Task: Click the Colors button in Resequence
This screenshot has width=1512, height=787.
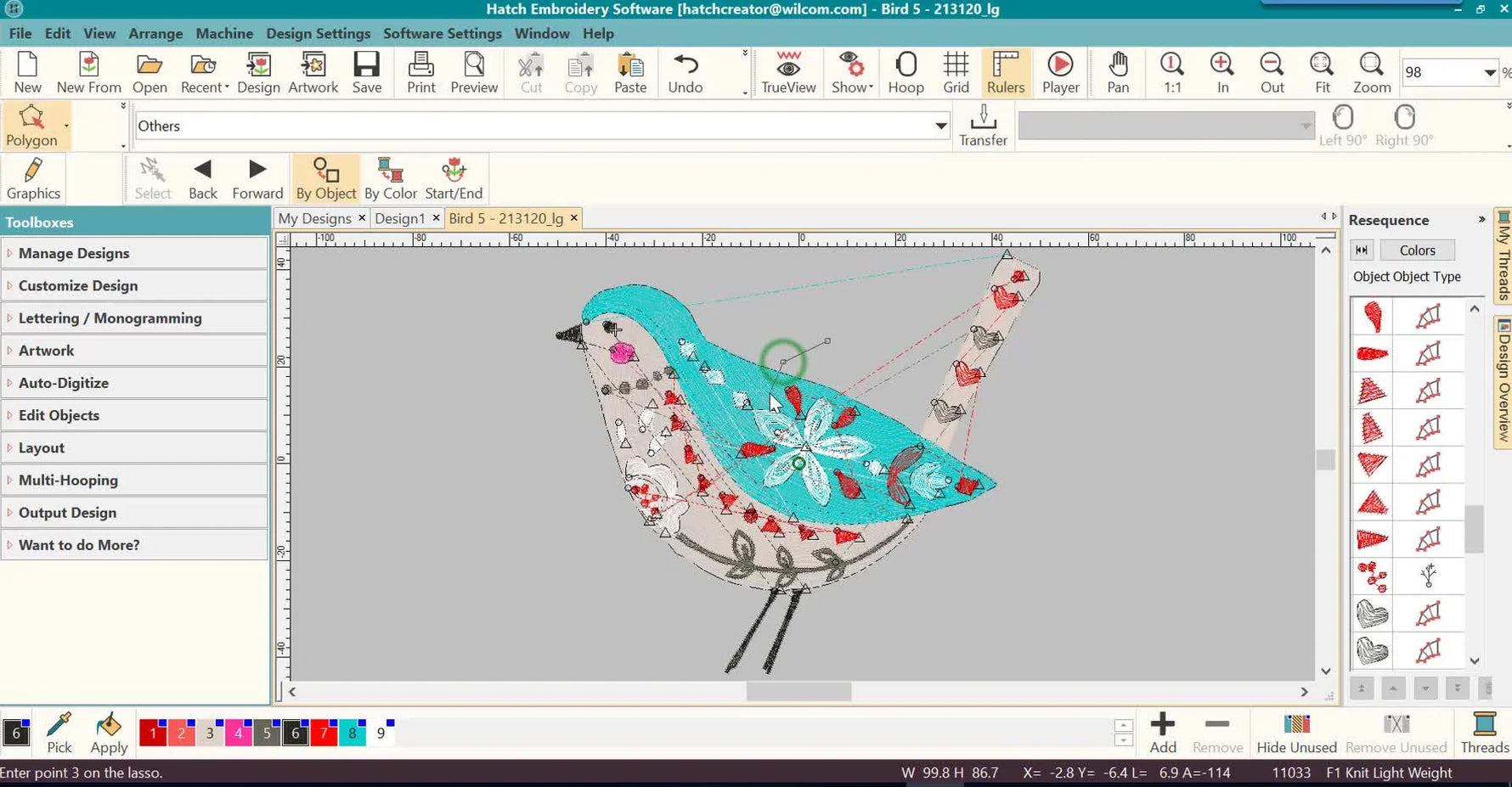Action: click(x=1417, y=250)
